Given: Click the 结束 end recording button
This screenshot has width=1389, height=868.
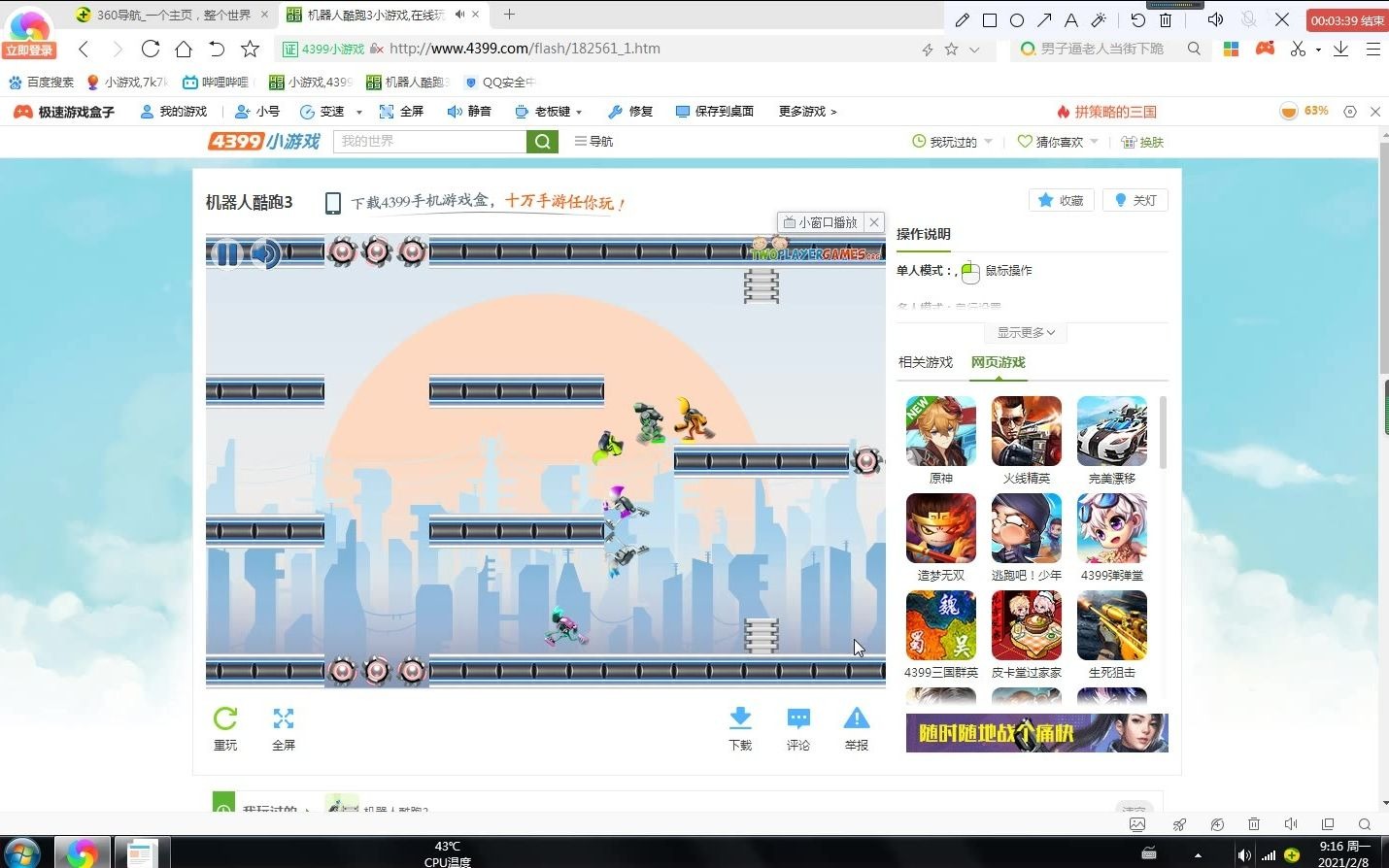Looking at the screenshot, I should (1347, 20).
